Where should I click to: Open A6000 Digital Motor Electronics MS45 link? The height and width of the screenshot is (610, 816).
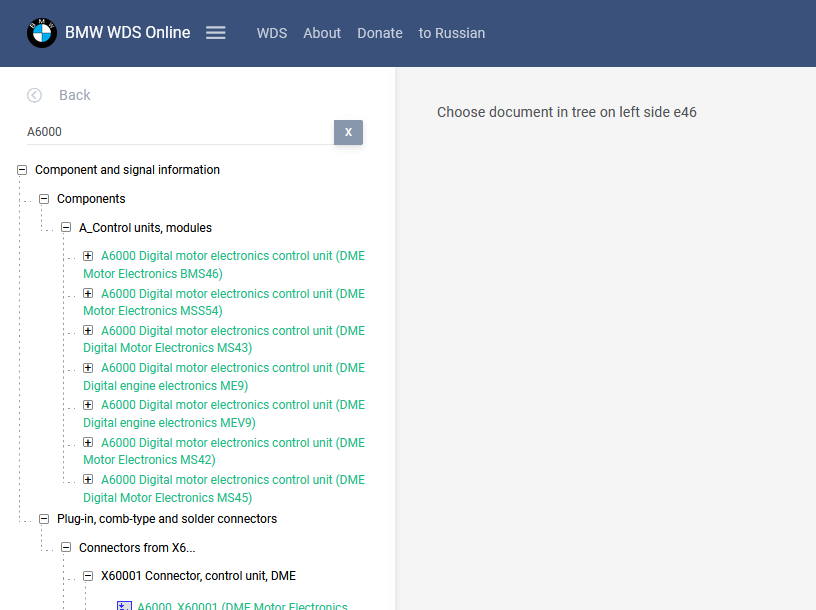click(x=224, y=488)
